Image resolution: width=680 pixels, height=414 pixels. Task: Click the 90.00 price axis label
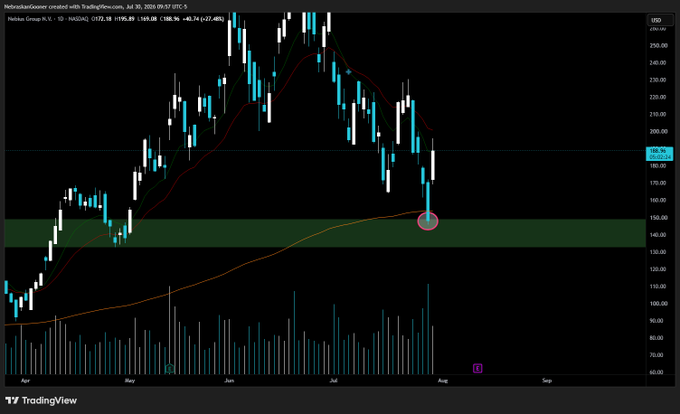tap(658, 321)
